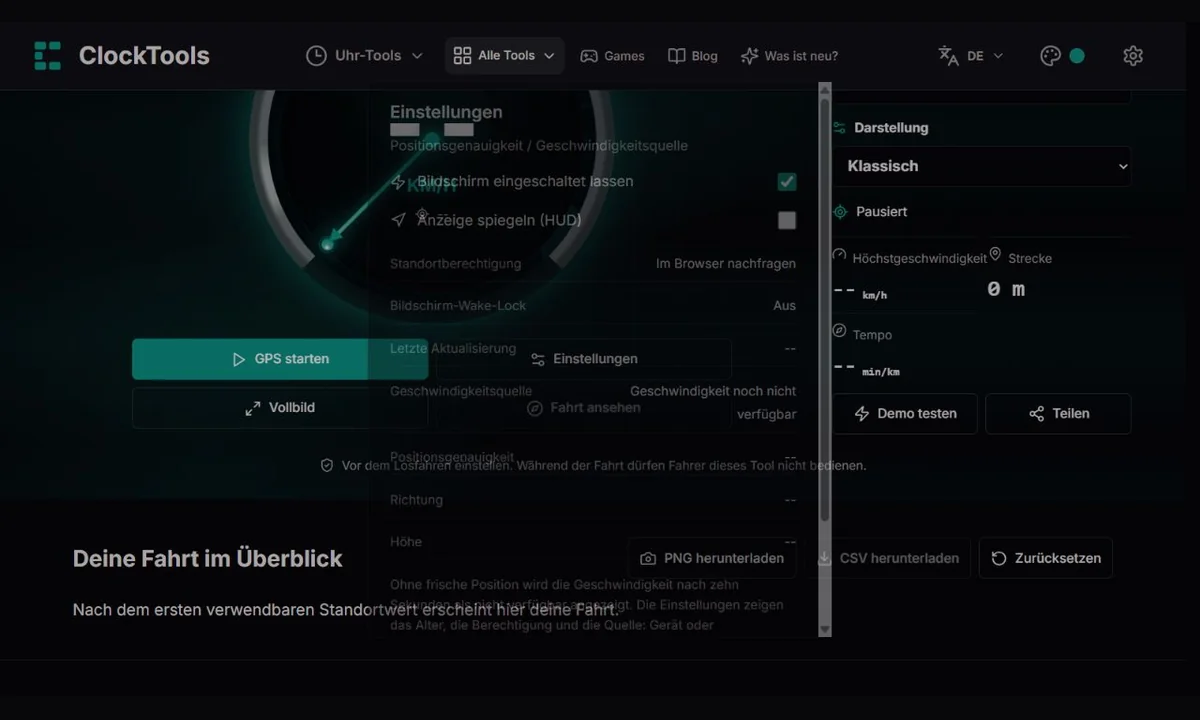Screen dimensions: 1200x720
Task: Click the Teilen share icon button
Action: [1058, 413]
